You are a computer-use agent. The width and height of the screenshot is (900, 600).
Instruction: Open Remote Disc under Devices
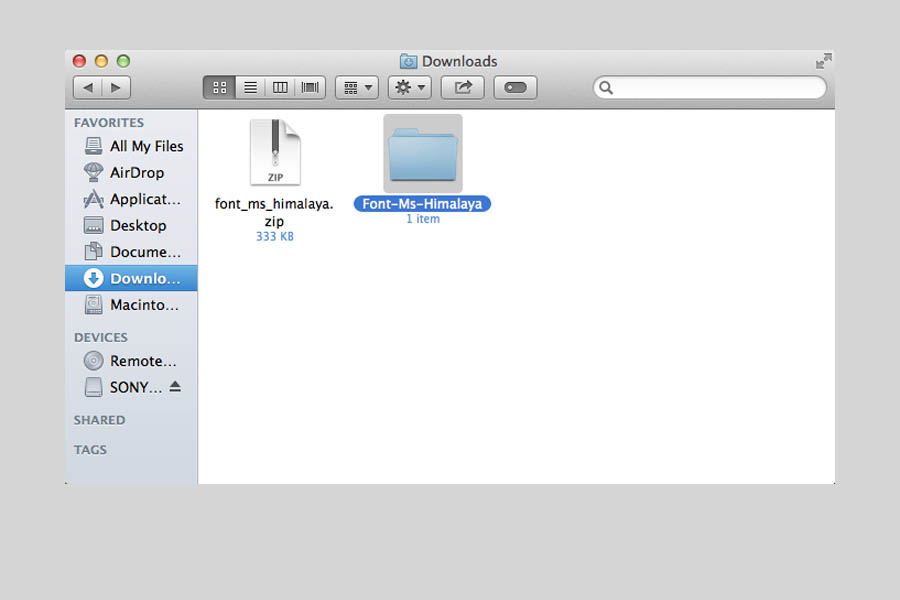pos(131,361)
